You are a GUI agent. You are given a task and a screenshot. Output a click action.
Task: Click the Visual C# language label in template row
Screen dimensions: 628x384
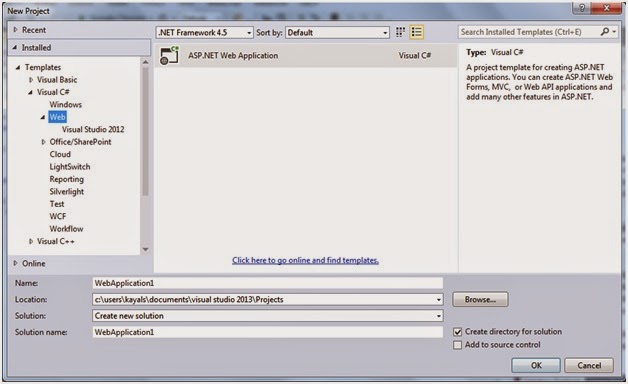(x=415, y=55)
